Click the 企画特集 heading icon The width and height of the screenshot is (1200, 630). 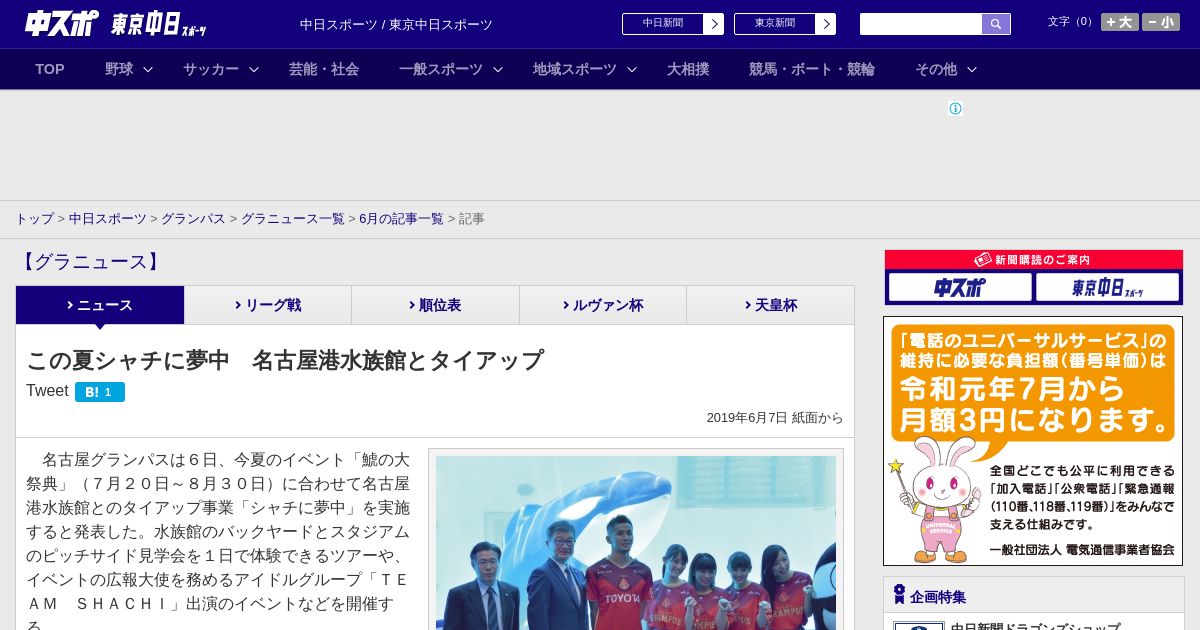point(899,595)
